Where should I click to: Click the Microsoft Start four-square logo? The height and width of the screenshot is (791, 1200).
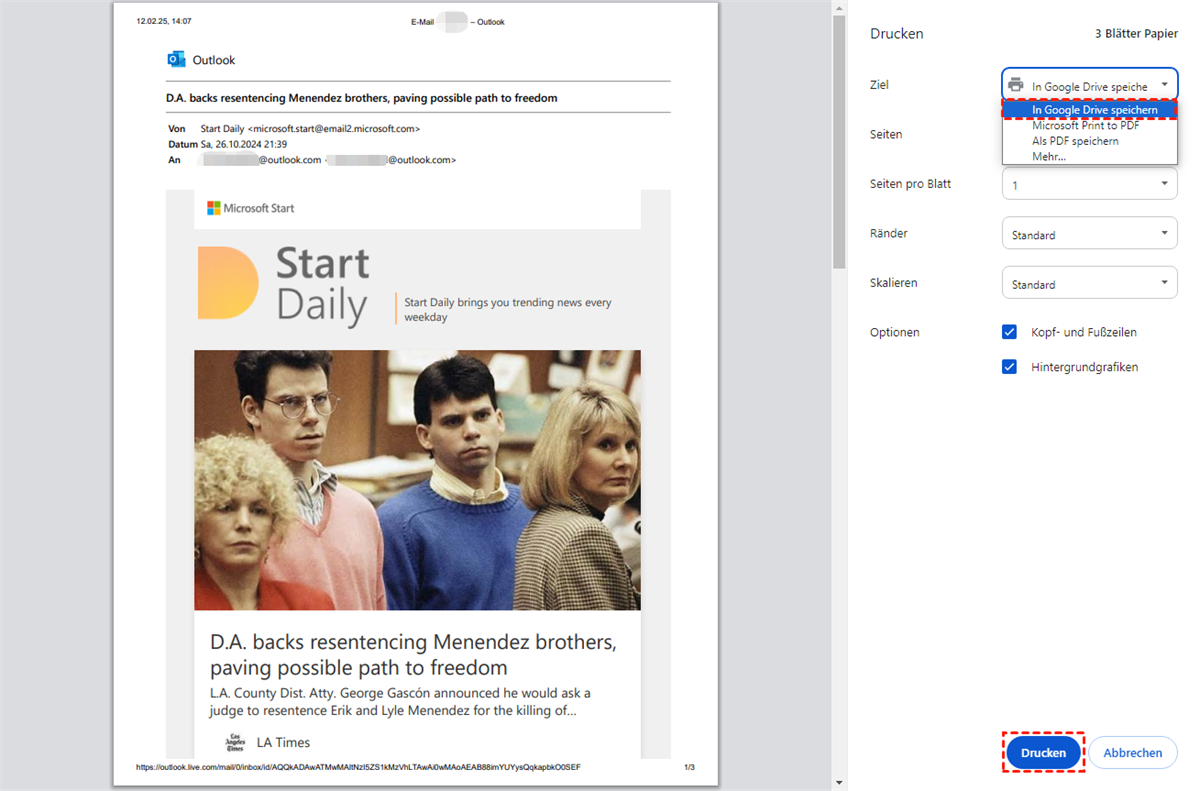(213, 208)
